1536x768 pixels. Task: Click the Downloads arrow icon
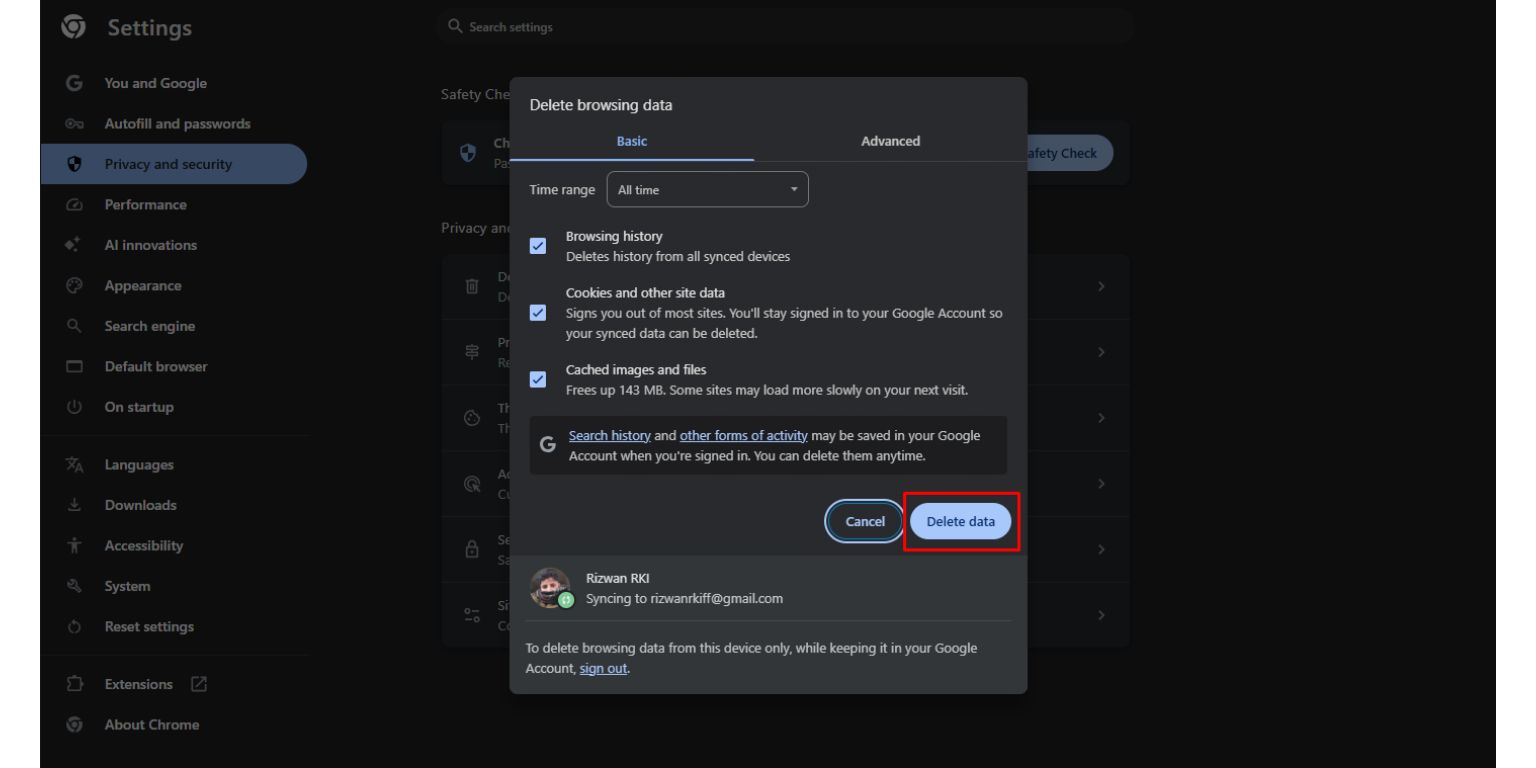coord(73,505)
